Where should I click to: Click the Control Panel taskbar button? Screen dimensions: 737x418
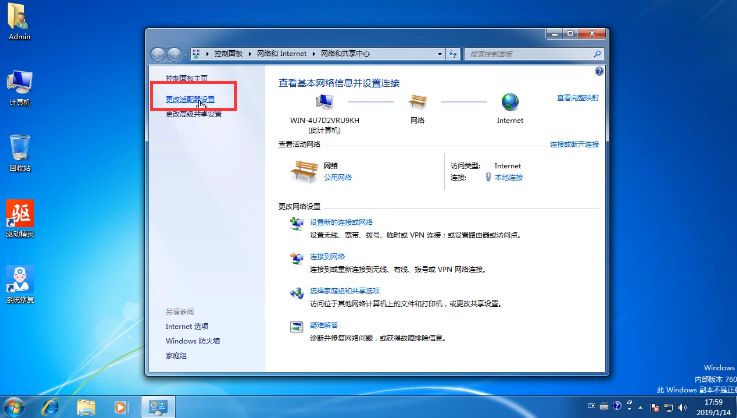pos(158,407)
